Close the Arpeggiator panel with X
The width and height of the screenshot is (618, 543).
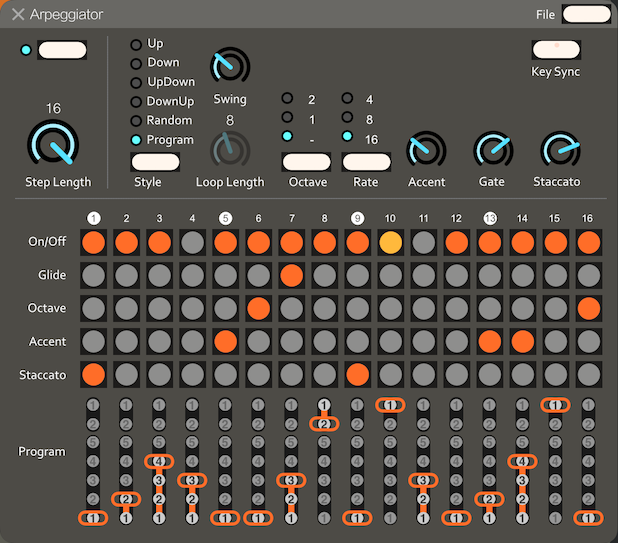(x=18, y=15)
